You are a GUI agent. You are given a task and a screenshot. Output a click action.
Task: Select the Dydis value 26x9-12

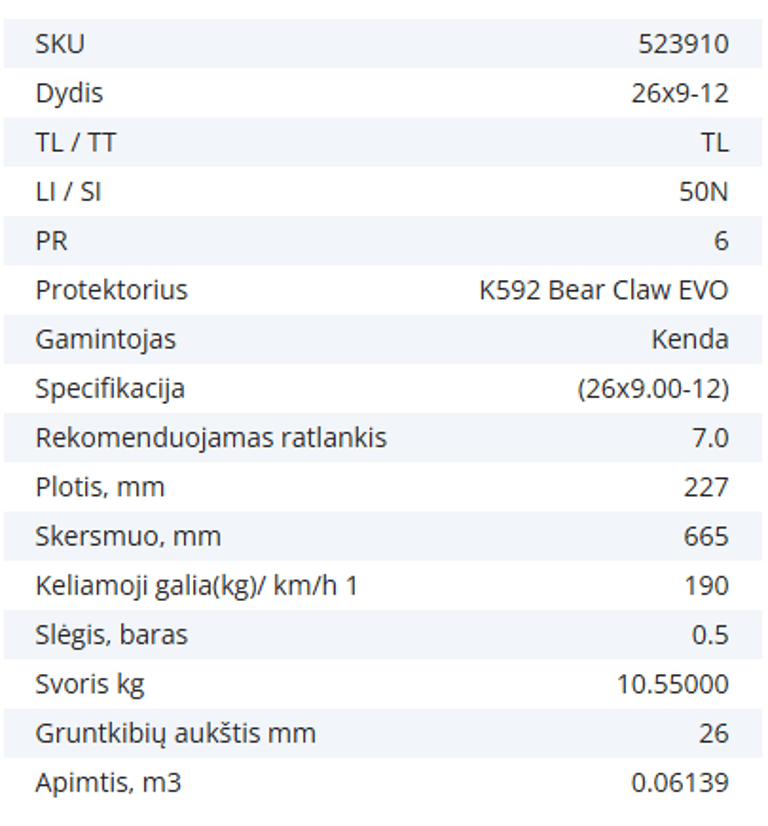point(679,93)
